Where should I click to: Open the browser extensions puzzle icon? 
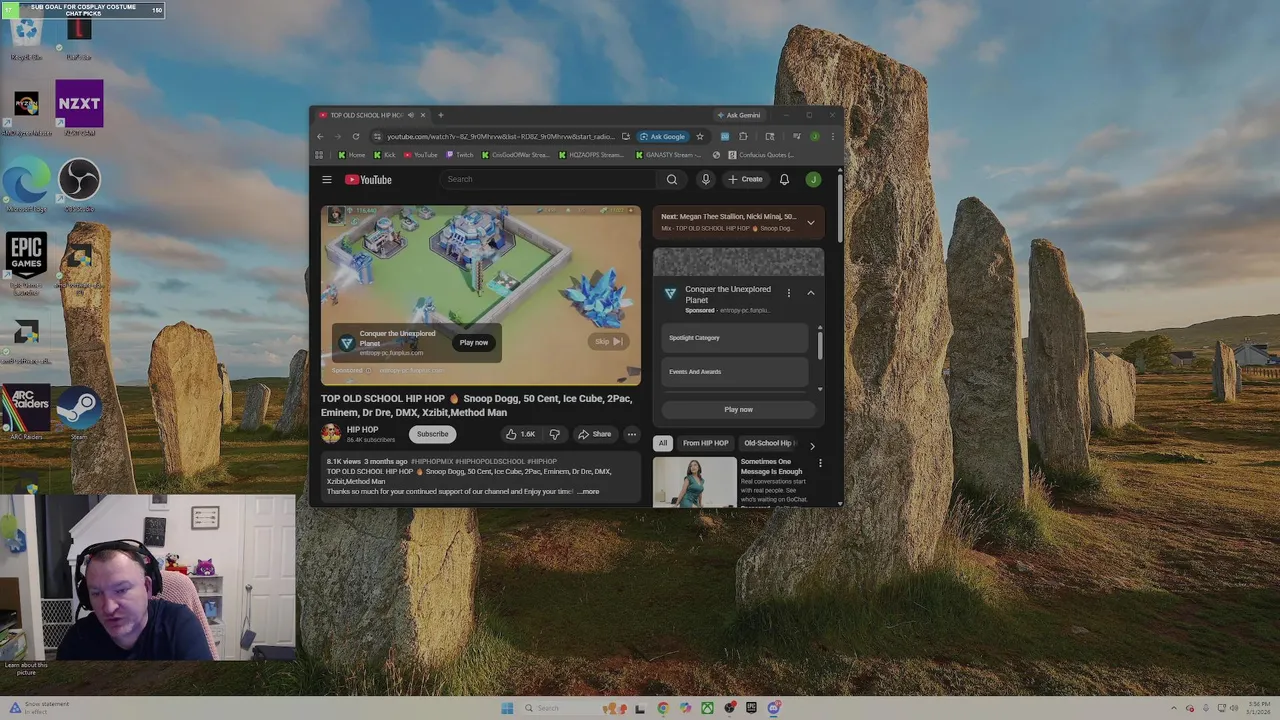pyautogui.click(x=743, y=137)
